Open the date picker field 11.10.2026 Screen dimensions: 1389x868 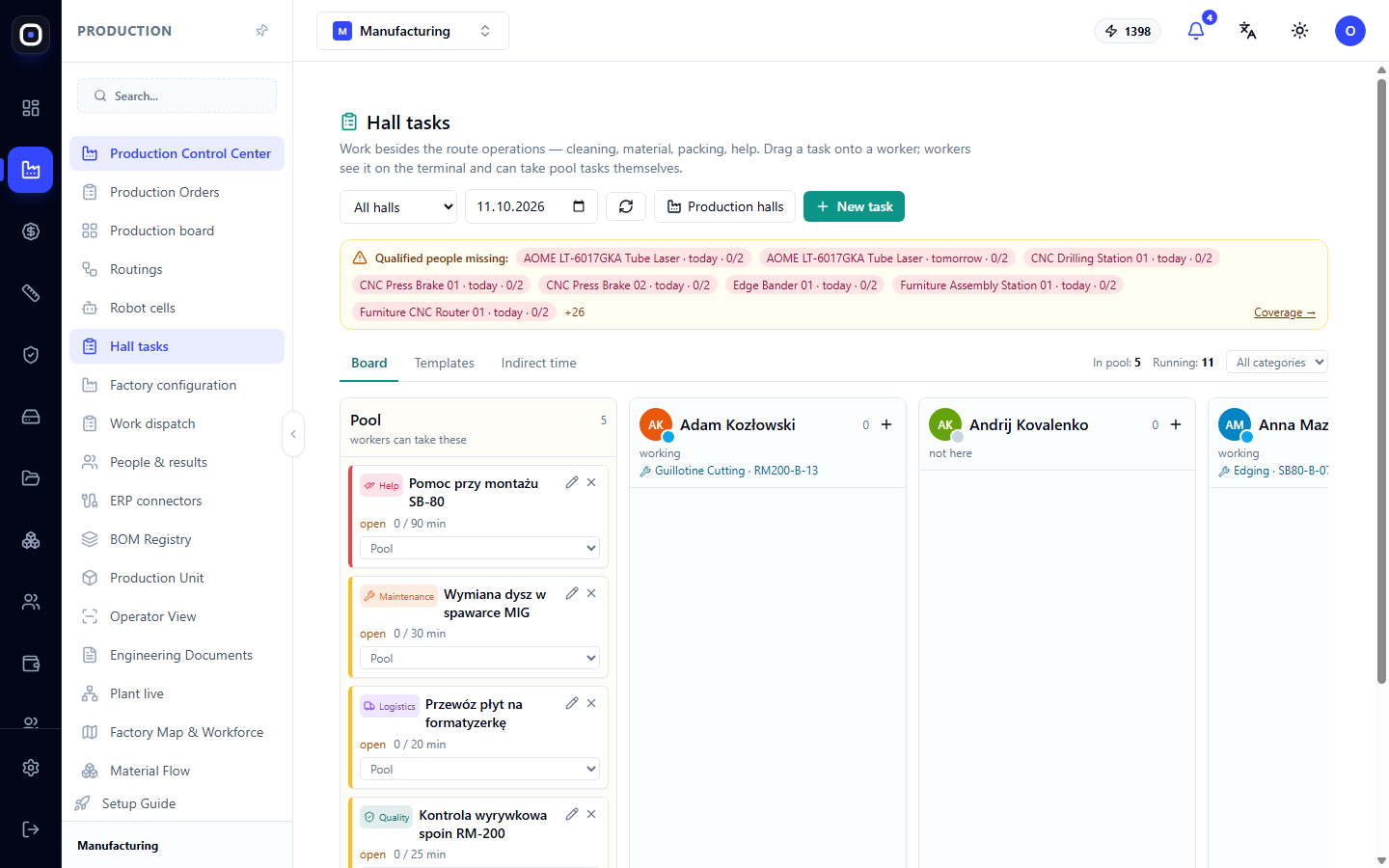531,206
